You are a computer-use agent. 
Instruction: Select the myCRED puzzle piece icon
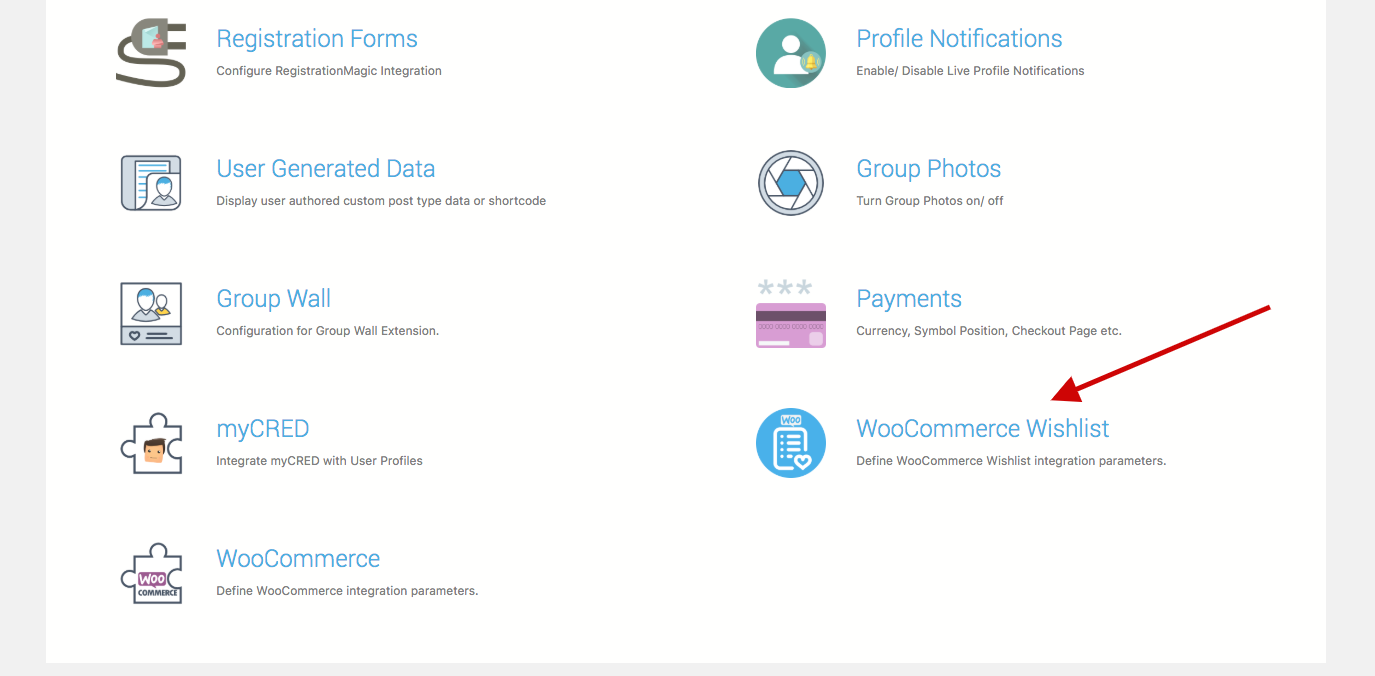tap(151, 443)
